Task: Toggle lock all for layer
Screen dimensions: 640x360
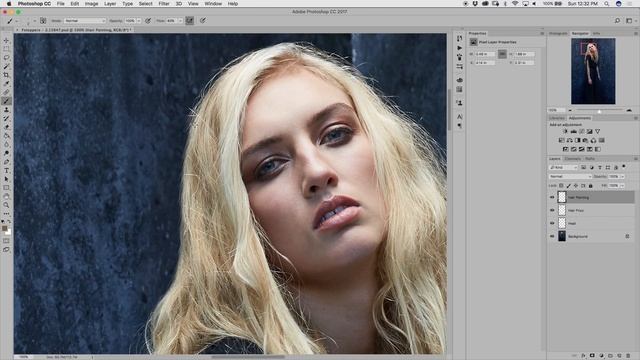Action: click(x=591, y=186)
